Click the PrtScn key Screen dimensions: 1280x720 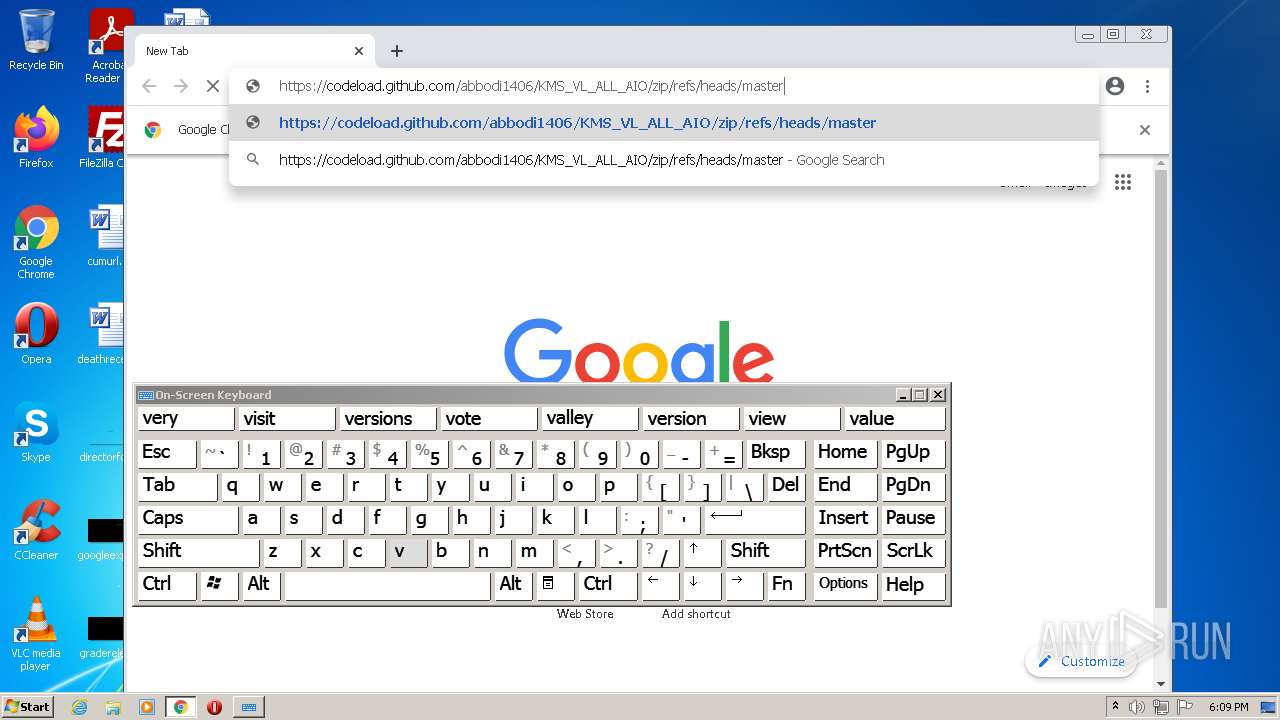[x=845, y=552]
